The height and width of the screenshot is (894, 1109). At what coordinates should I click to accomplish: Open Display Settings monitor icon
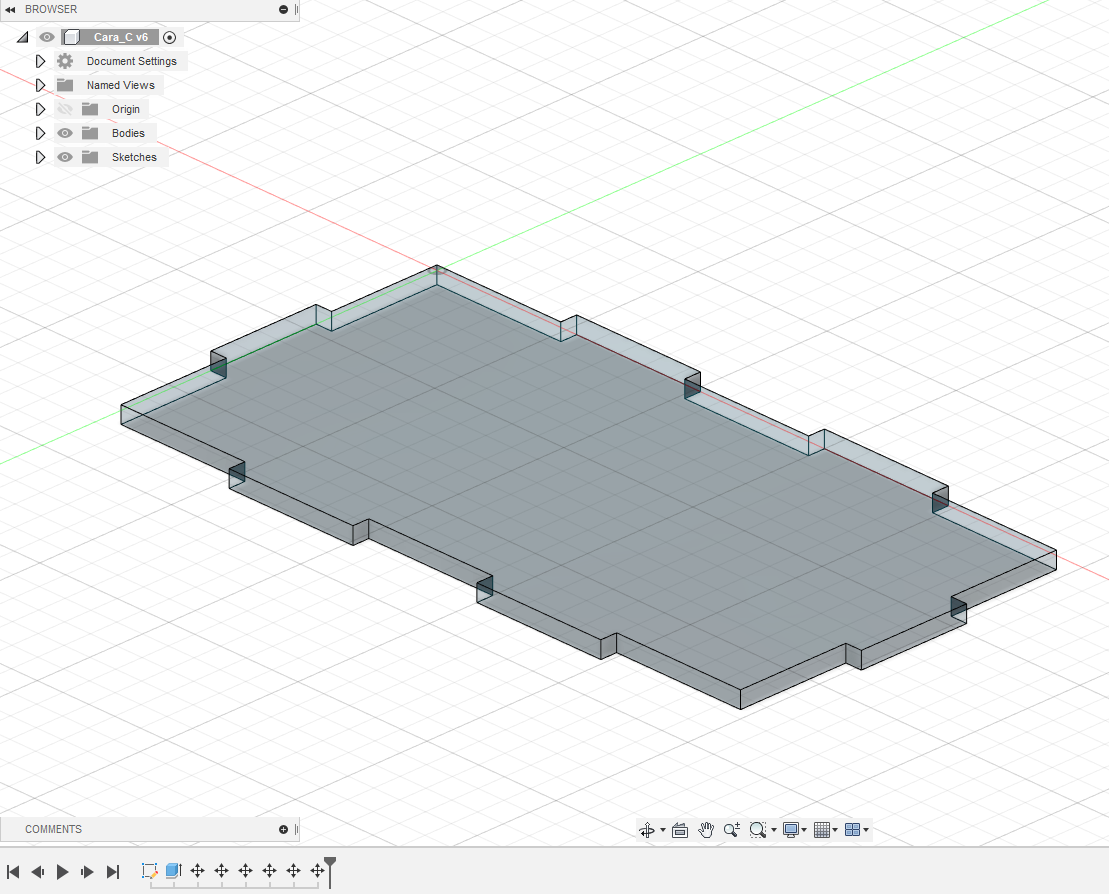click(x=791, y=830)
